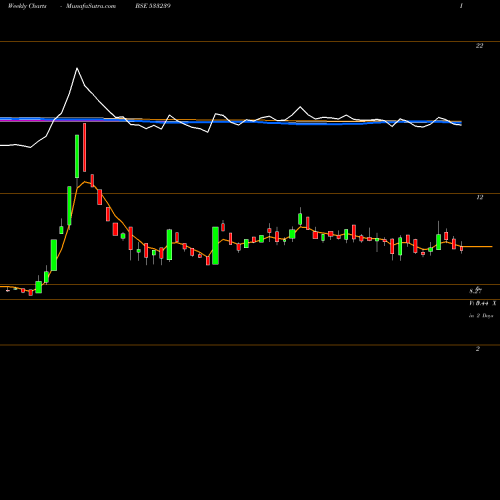Select the "BSE 533239" ticker text

[x=153, y=6]
